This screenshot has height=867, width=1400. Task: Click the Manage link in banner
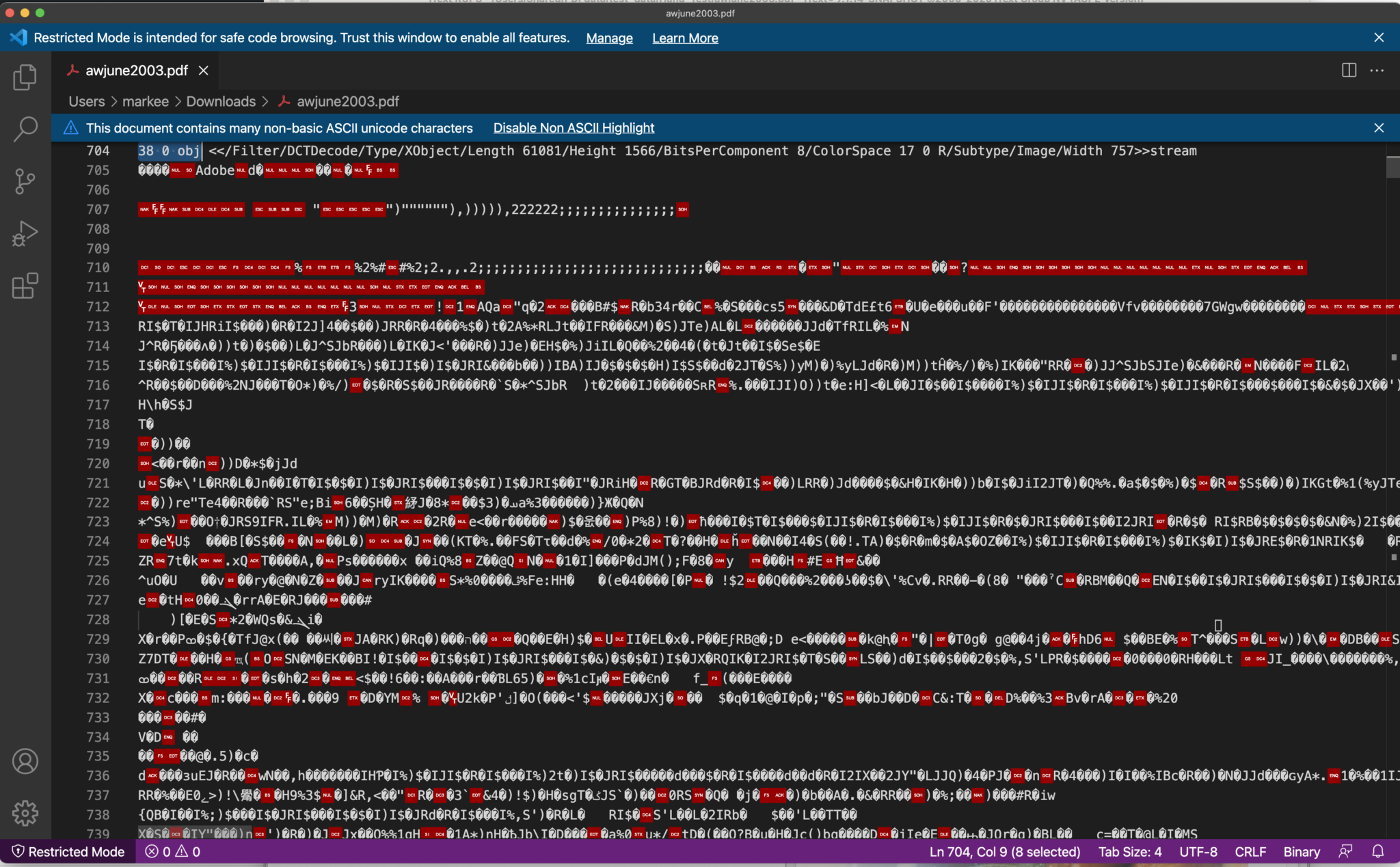(609, 38)
